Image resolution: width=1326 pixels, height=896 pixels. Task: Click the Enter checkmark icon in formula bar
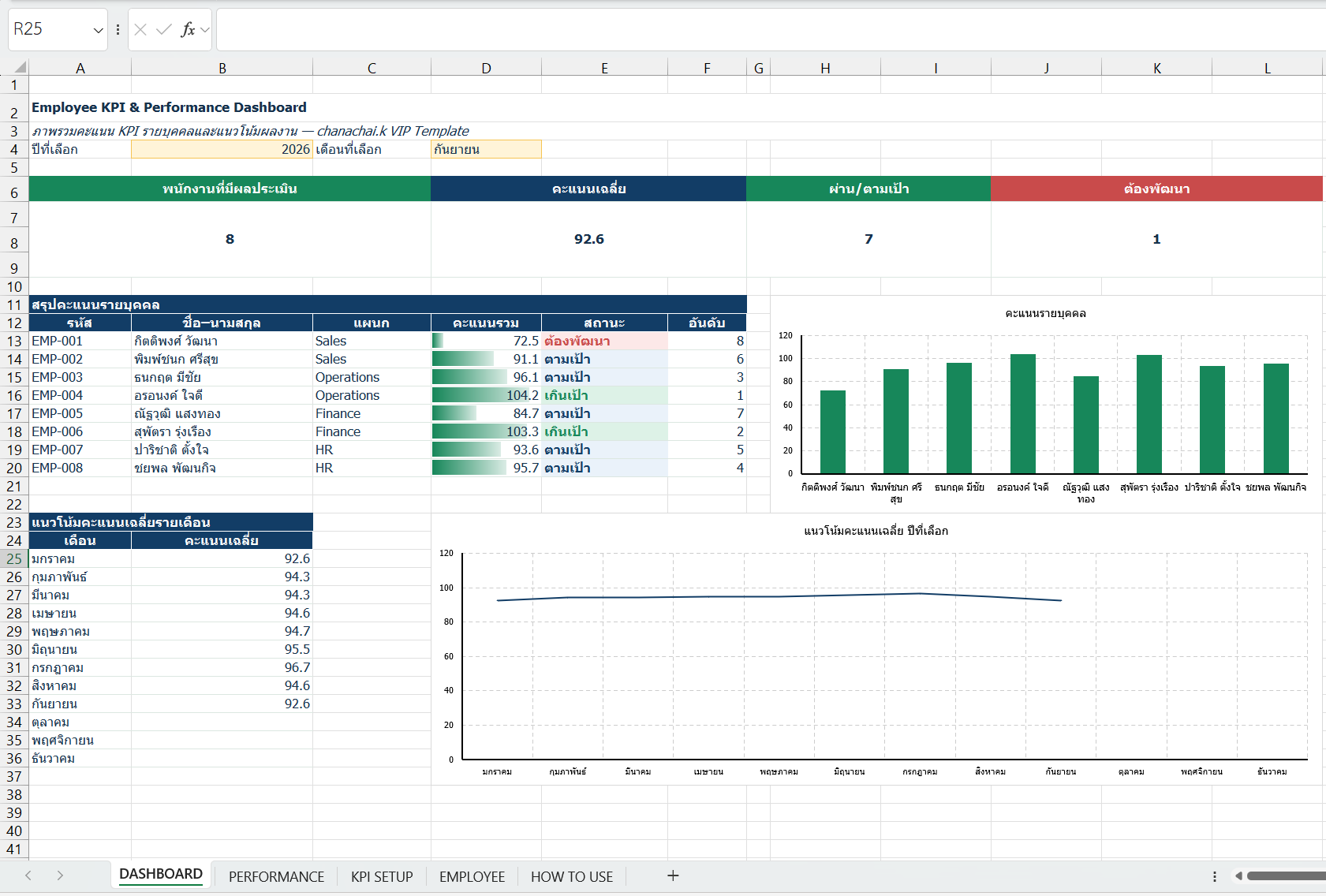click(164, 30)
